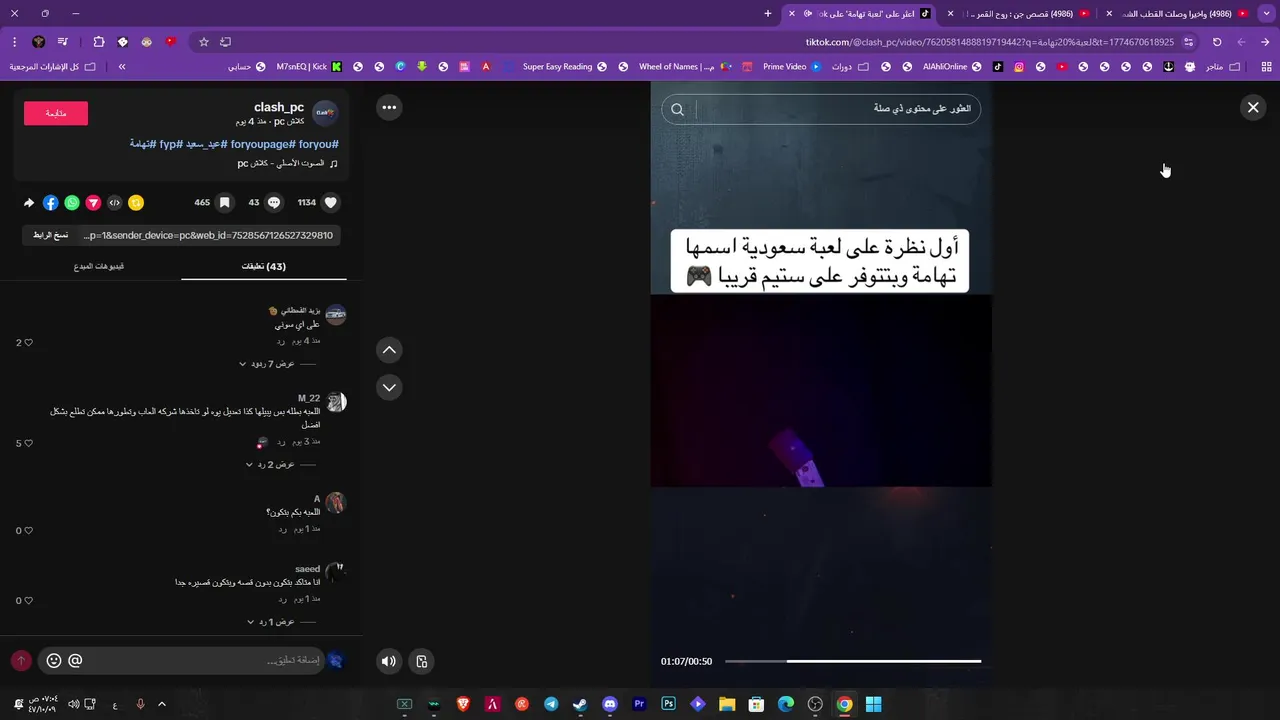
Task: Bookmark this page with the star icon
Action: pos(204,42)
